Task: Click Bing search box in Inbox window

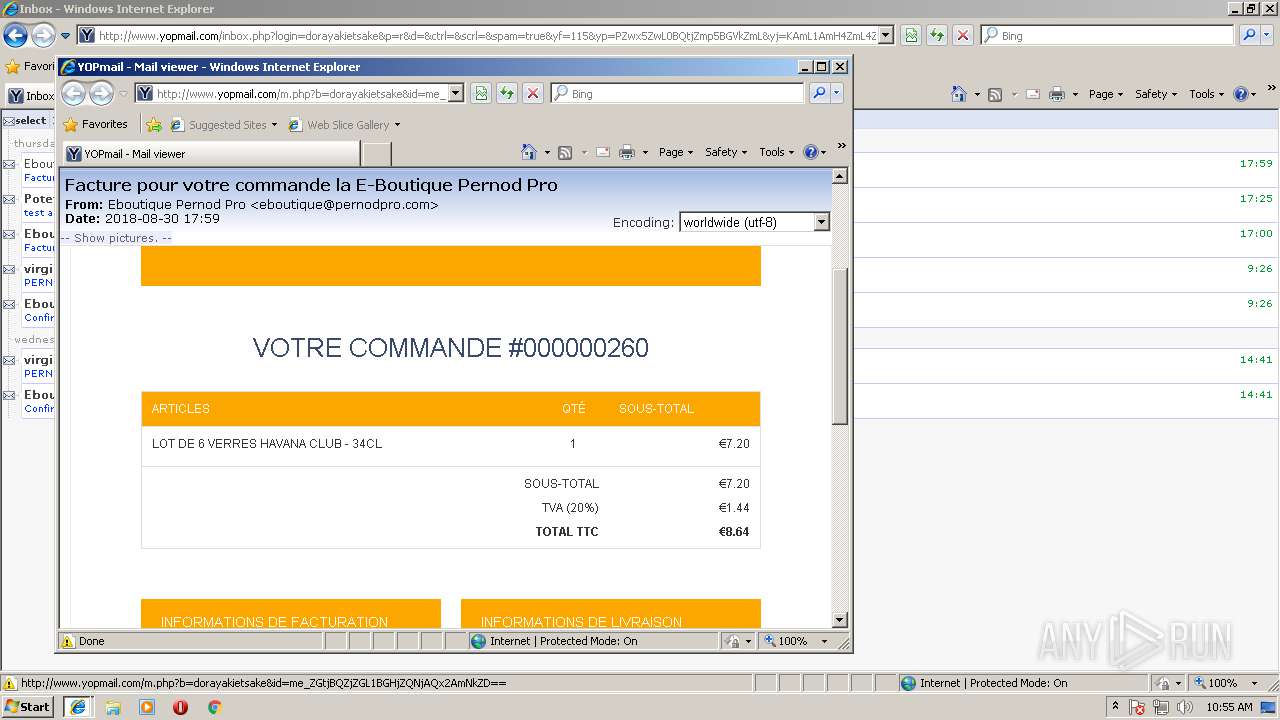Action: [1107, 36]
